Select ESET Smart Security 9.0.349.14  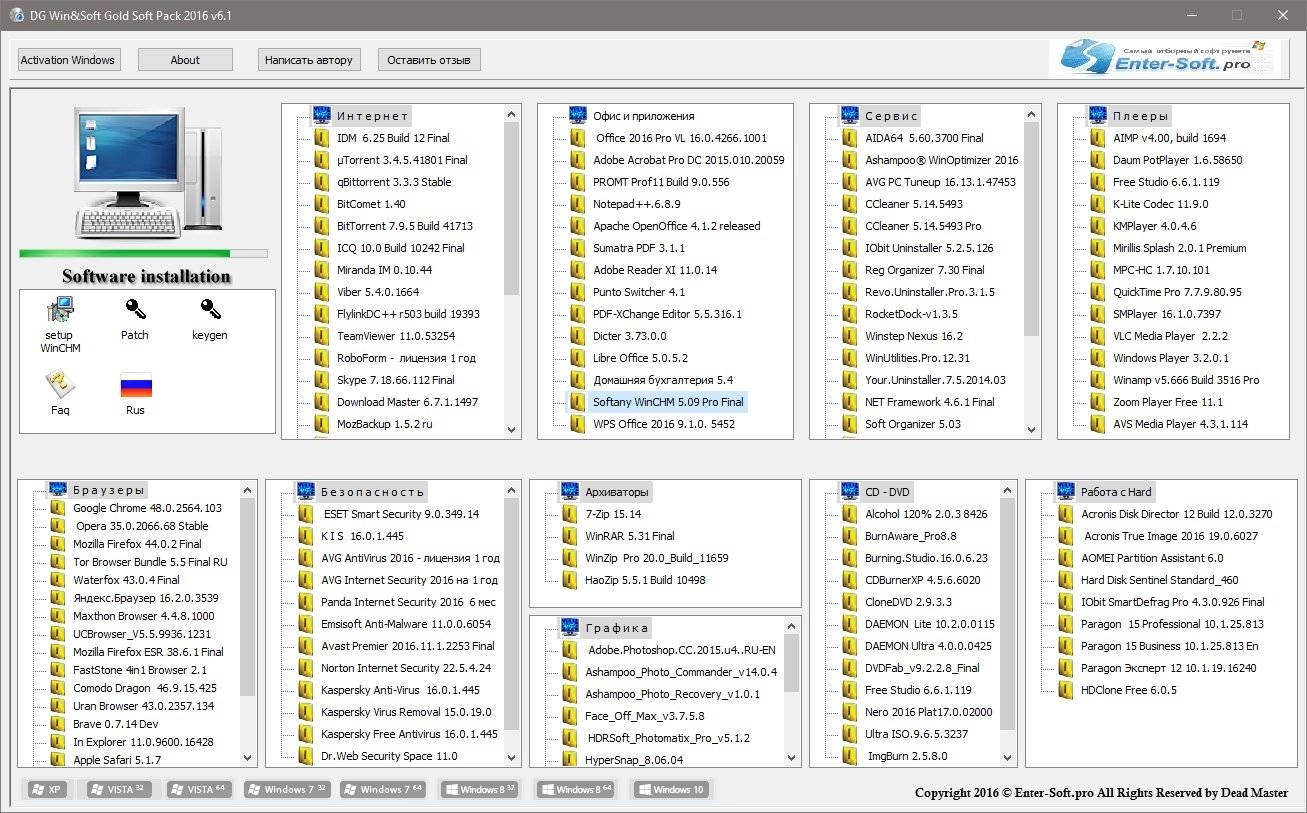click(x=401, y=514)
